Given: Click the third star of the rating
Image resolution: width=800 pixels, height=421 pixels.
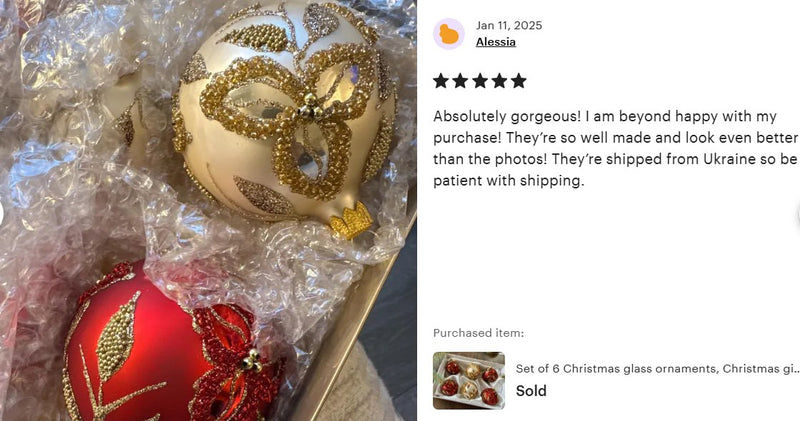Looking at the screenshot, I should [480, 81].
